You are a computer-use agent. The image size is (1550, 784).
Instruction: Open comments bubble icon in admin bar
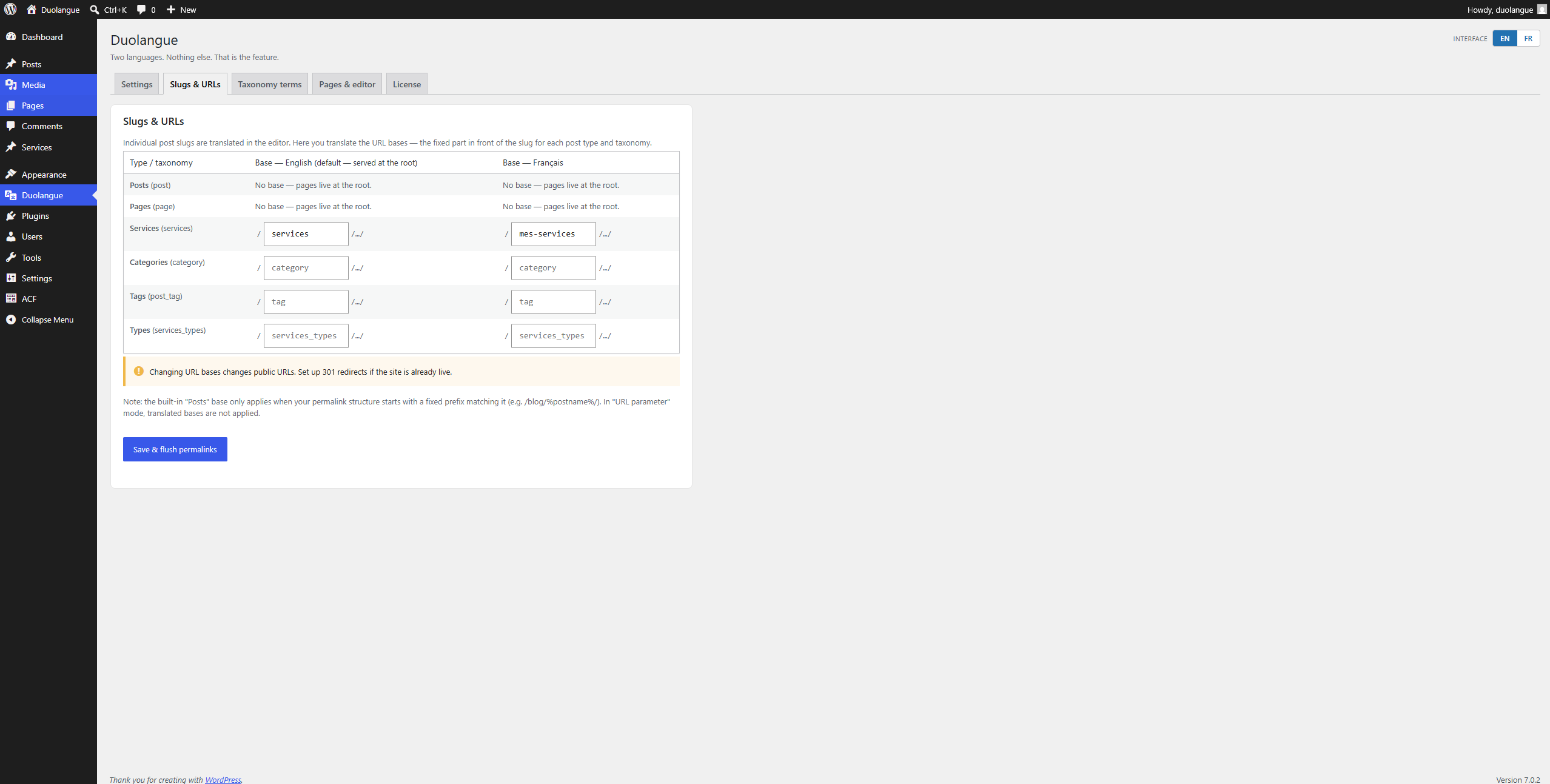point(141,9)
